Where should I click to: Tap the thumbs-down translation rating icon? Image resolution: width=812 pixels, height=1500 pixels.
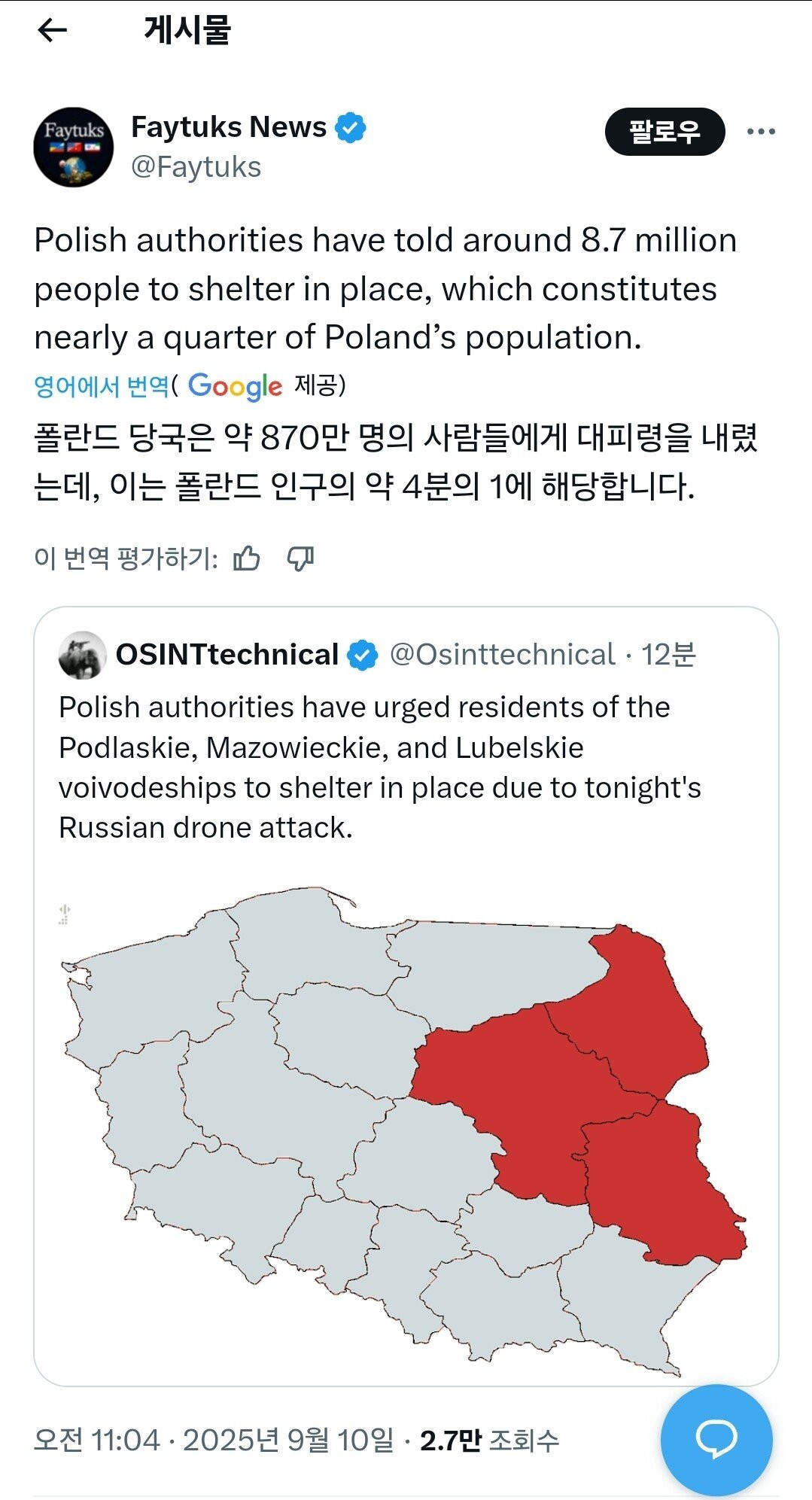tap(300, 558)
